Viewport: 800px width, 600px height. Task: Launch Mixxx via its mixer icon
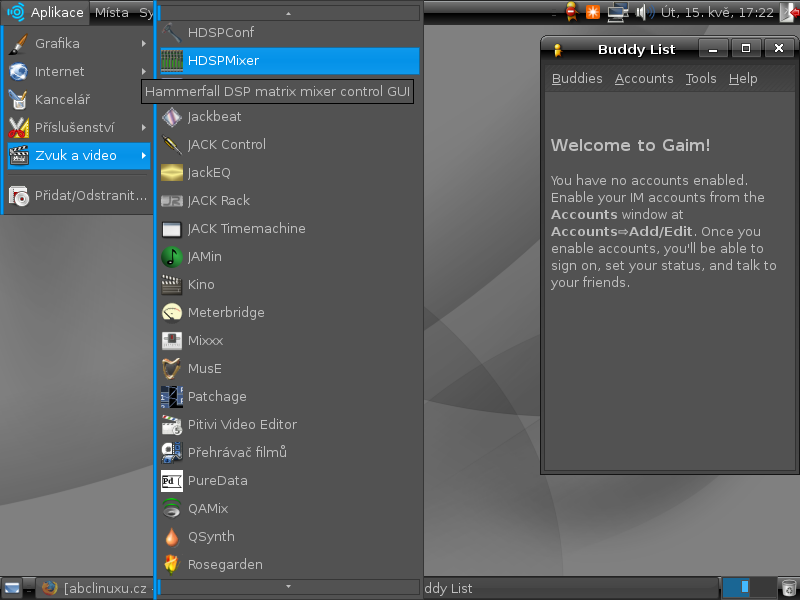172,341
